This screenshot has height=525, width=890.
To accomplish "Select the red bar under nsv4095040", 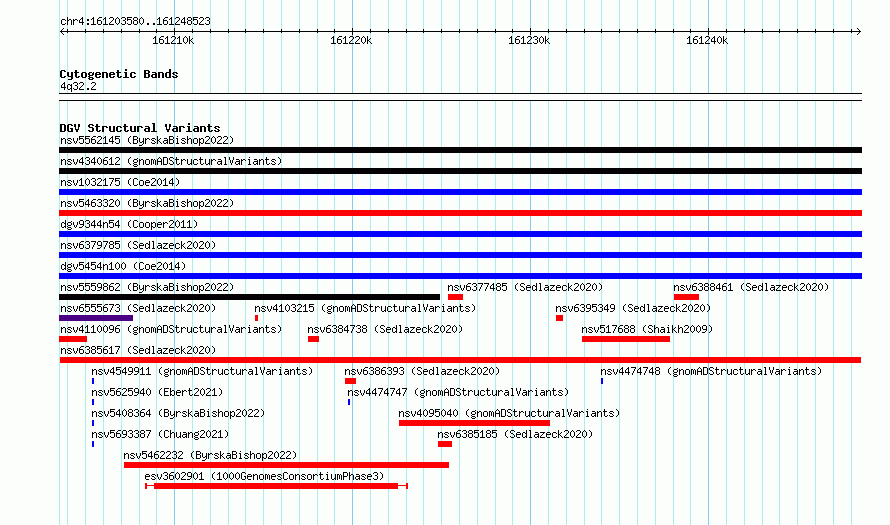I will (x=475, y=423).
